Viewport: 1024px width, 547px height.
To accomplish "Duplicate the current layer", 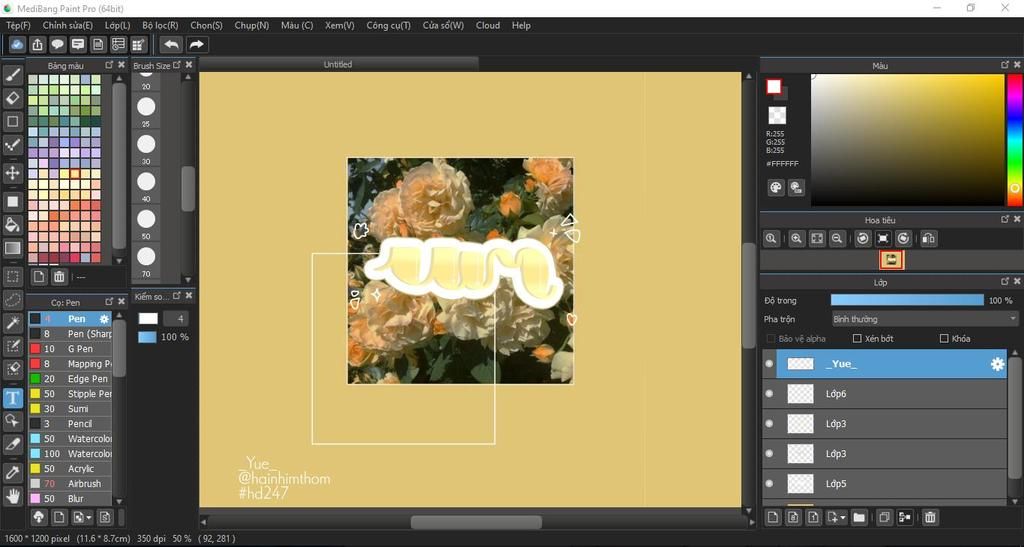I will coord(884,518).
